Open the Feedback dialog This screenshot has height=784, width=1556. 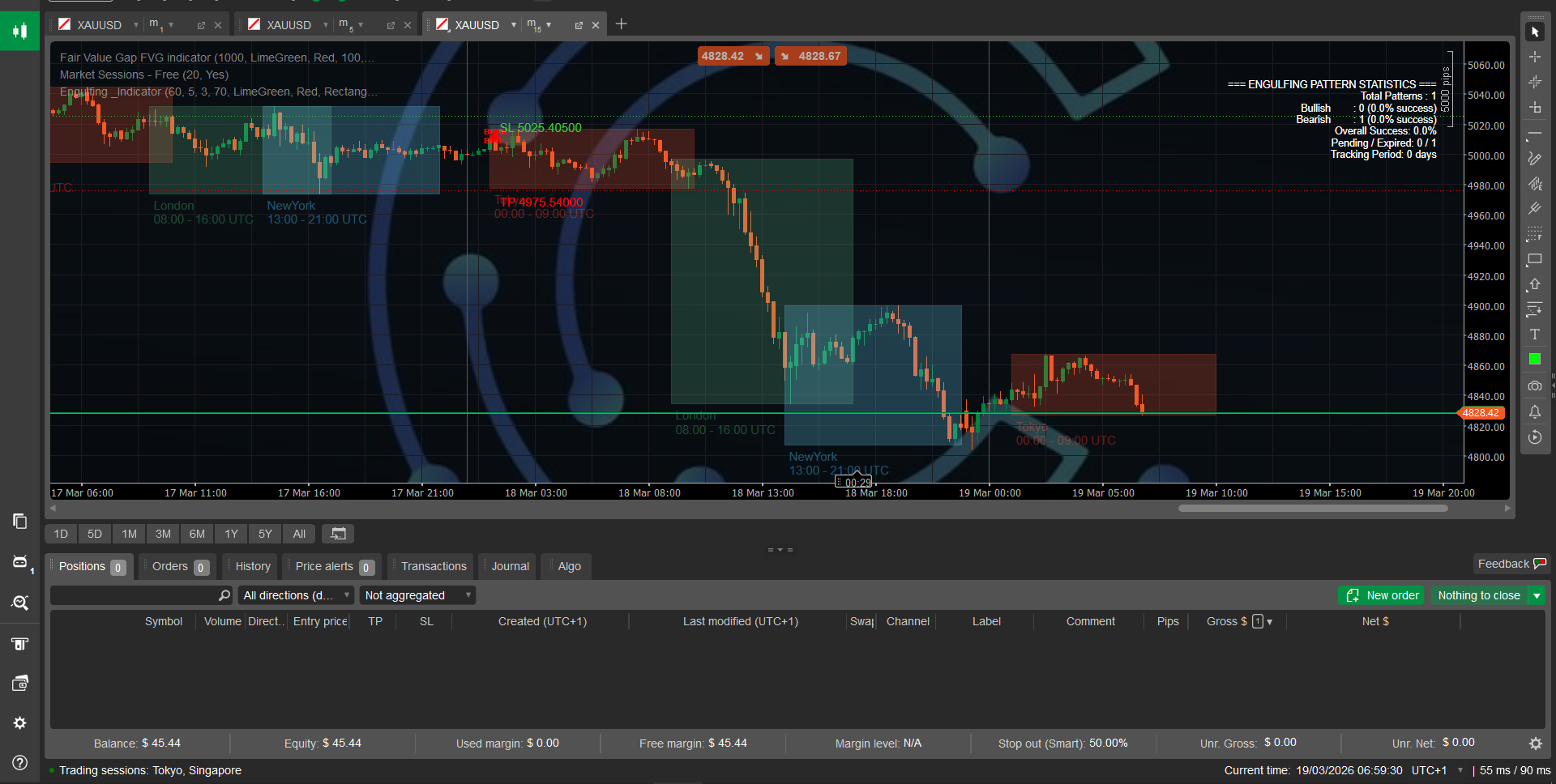[x=1511, y=563]
